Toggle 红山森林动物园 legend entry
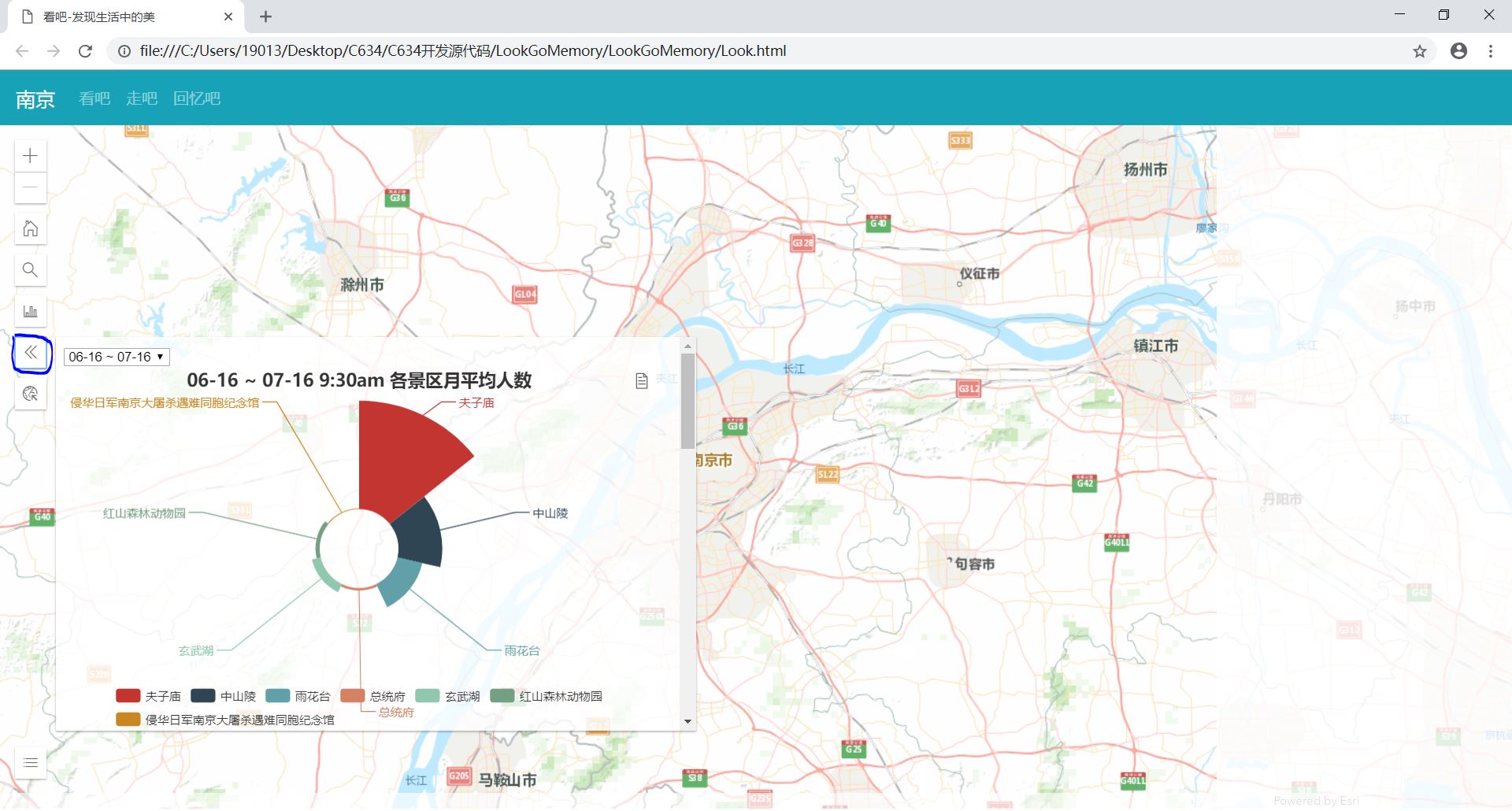The height and width of the screenshot is (811, 1512). pyautogui.click(x=546, y=696)
